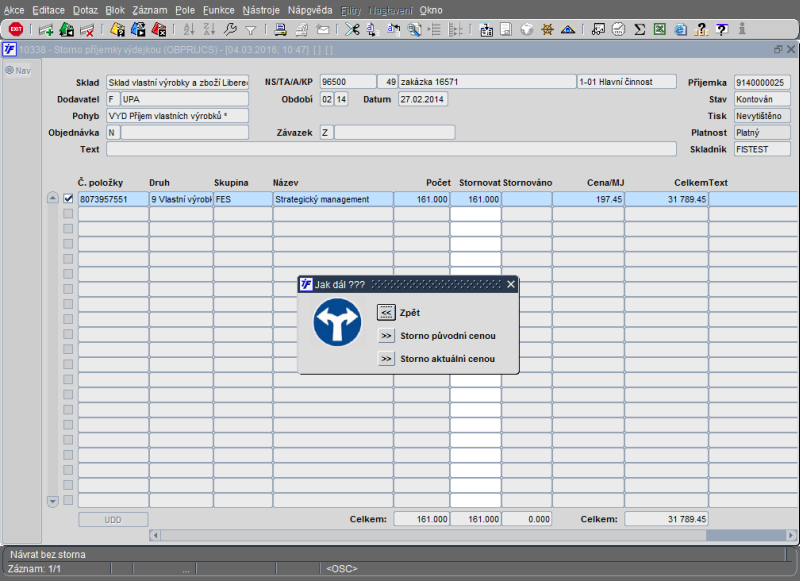Click the sort descending Z-A icon
This screenshot has width=800, height=581.
click(x=209, y=30)
